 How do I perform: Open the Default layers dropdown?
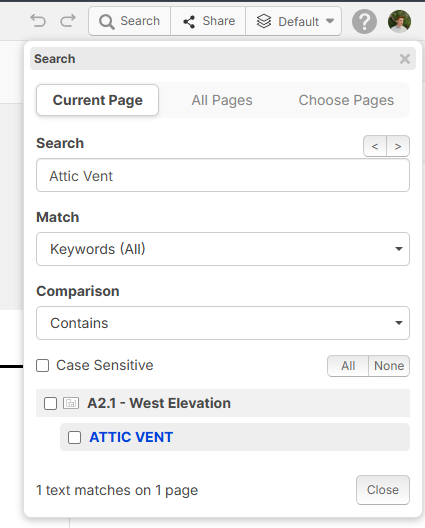(x=294, y=21)
